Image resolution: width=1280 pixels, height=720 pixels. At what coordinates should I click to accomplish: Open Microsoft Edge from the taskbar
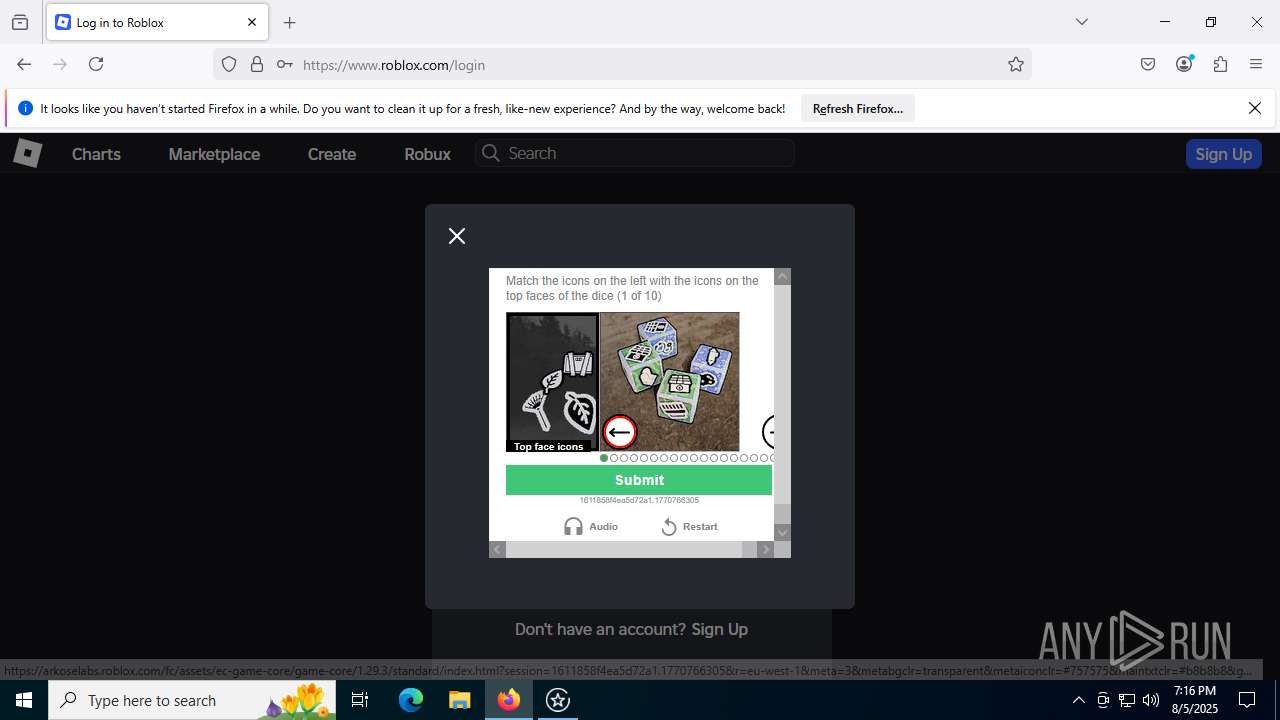(411, 700)
